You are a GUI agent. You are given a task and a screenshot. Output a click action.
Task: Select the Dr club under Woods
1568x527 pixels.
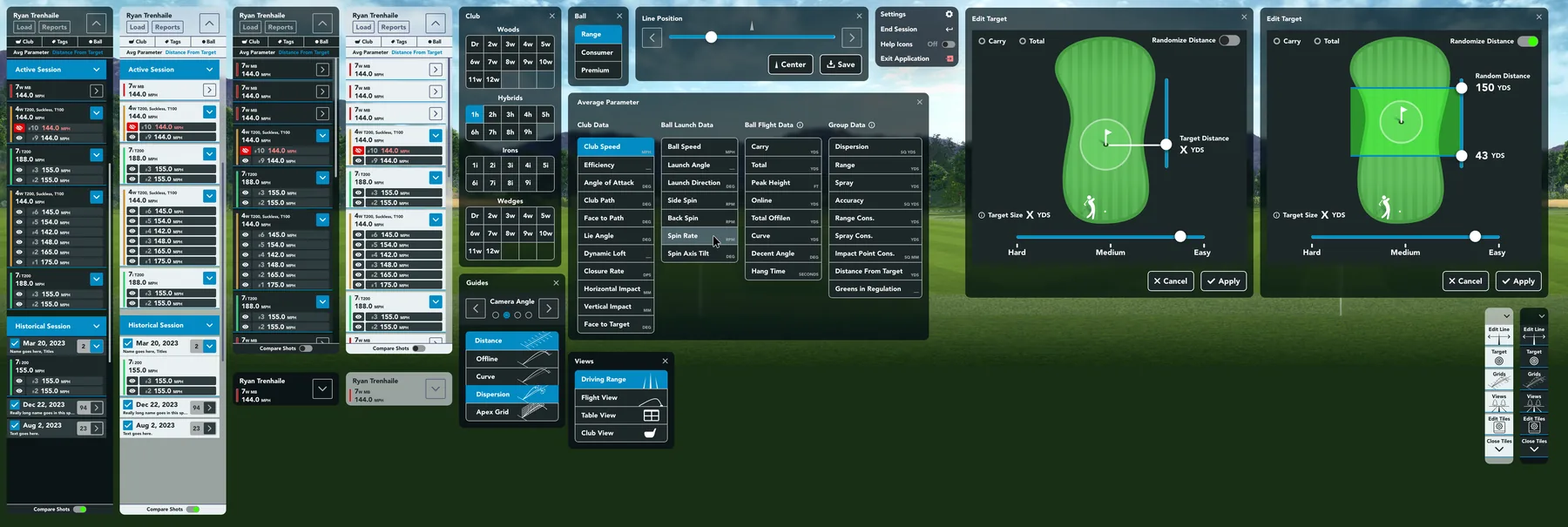click(x=475, y=44)
